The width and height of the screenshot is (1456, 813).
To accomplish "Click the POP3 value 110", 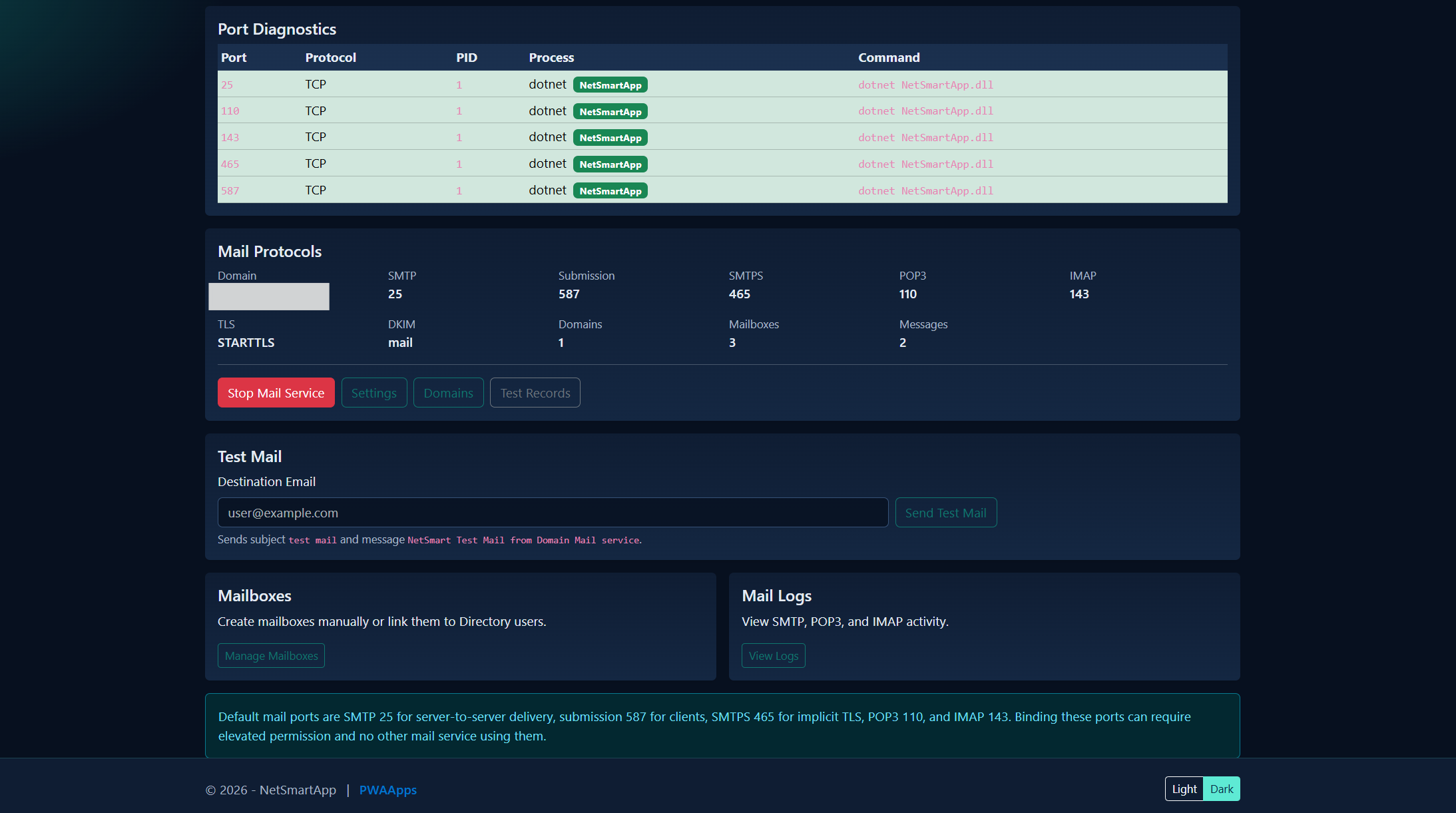I will tap(907, 294).
